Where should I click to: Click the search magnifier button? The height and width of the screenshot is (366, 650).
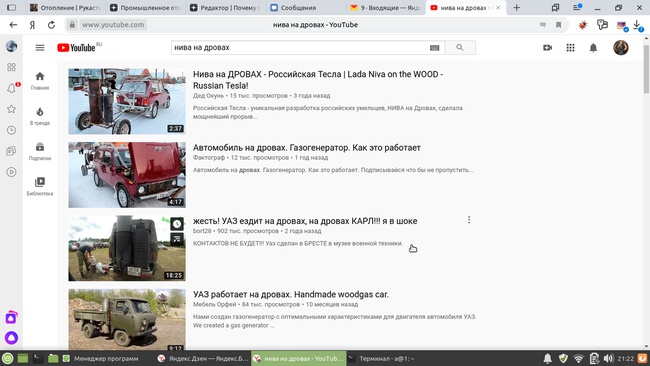460,48
